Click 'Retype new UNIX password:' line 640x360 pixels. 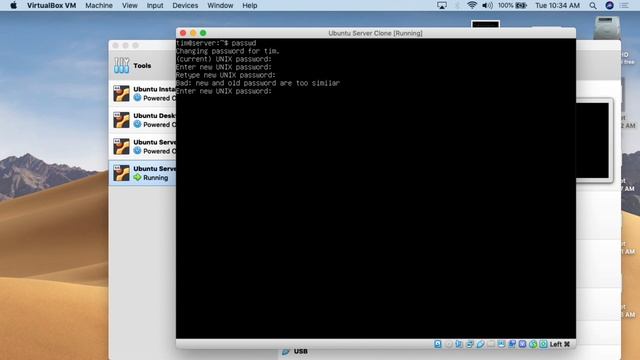[226, 75]
